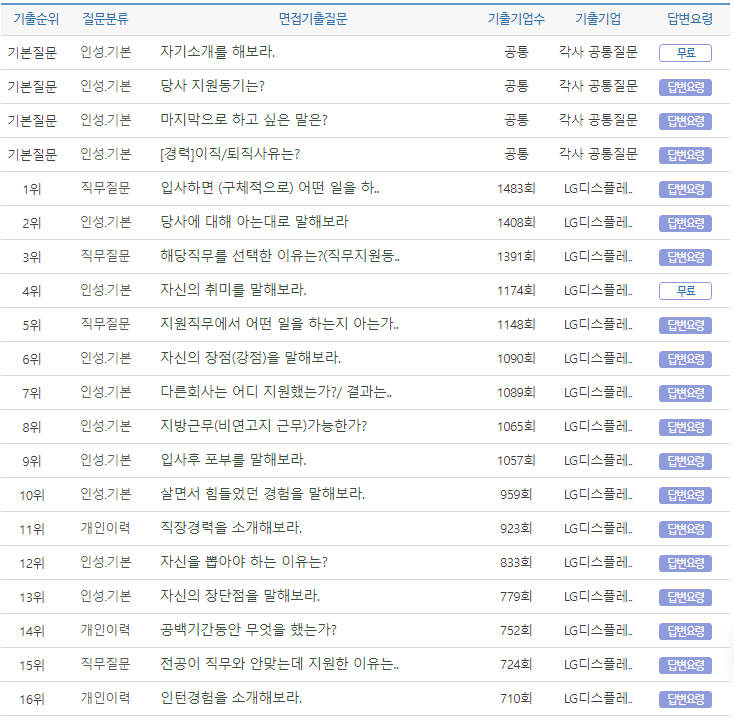Click the [경력]이직/퇴직사유는? question
Screen dimensions: 734x721
tap(230, 155)
